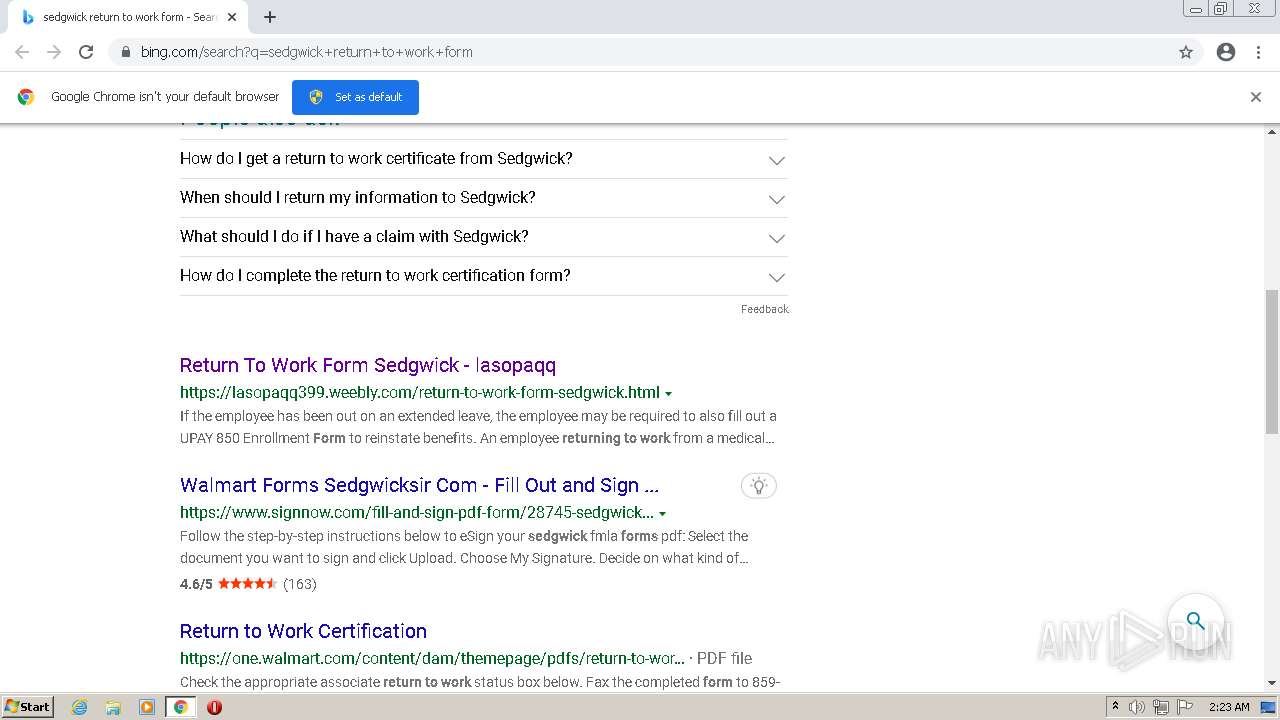Click the forward navigation arrow
Viewport: 1280px width, 720px height.
pos(54,52)
